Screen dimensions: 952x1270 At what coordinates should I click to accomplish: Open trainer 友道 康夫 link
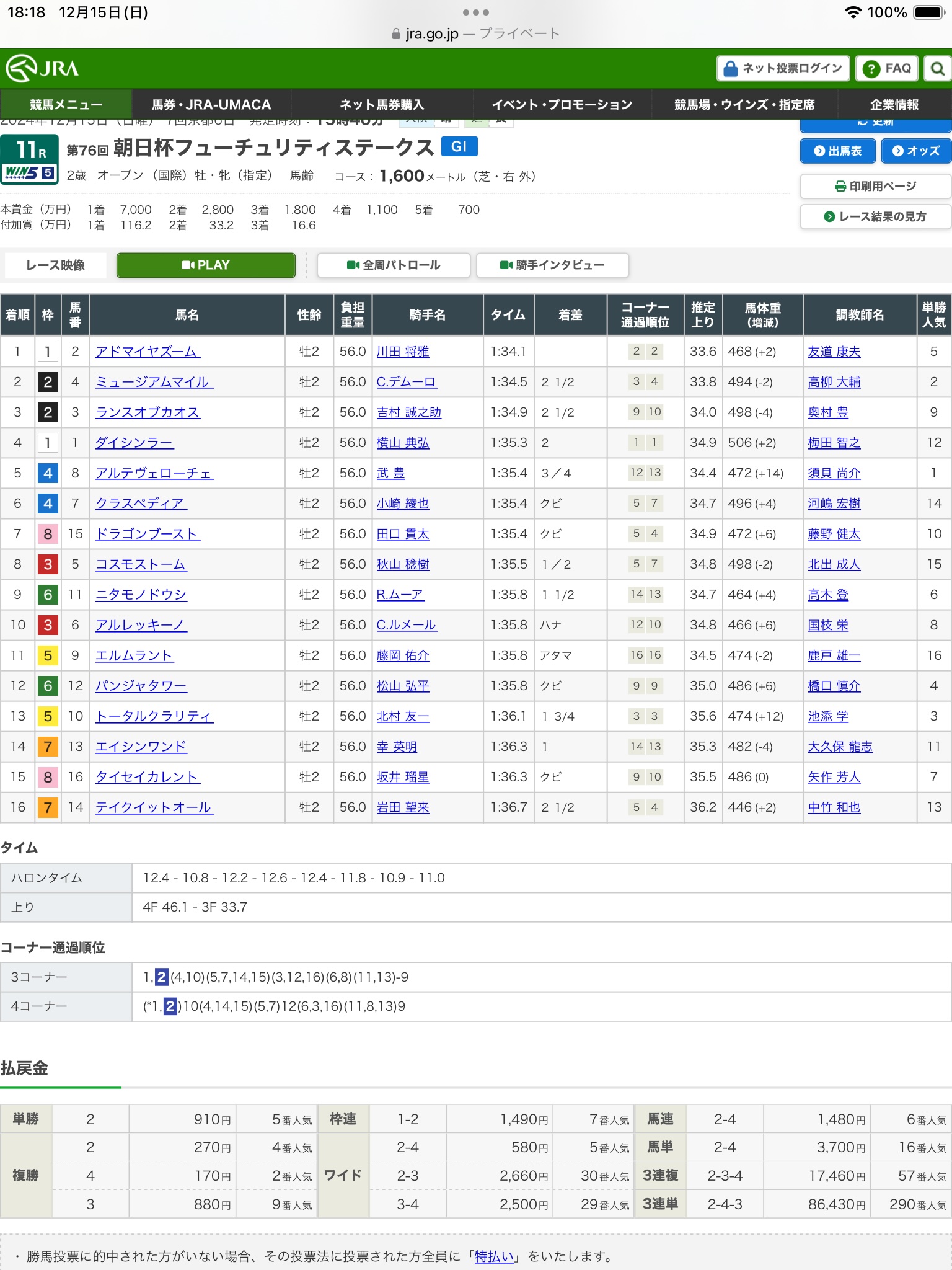tap(834, 352)
